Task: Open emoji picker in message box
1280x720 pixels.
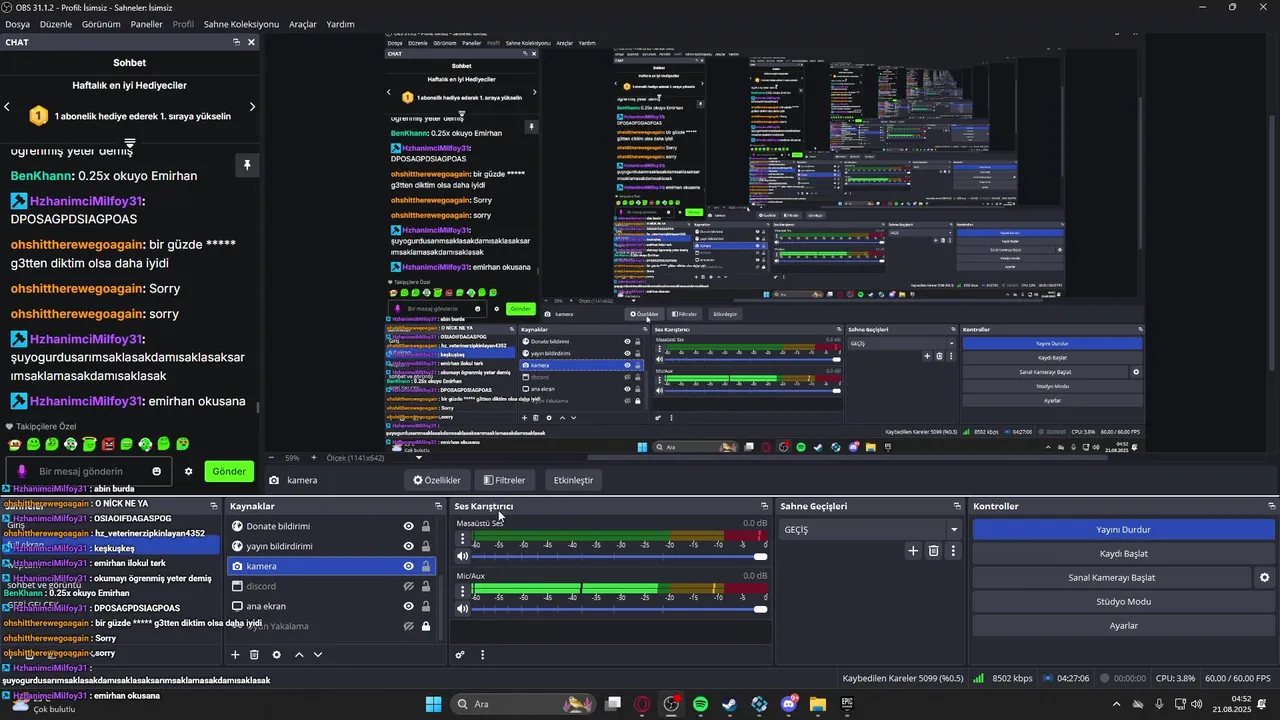Action: tap(157, 471)
